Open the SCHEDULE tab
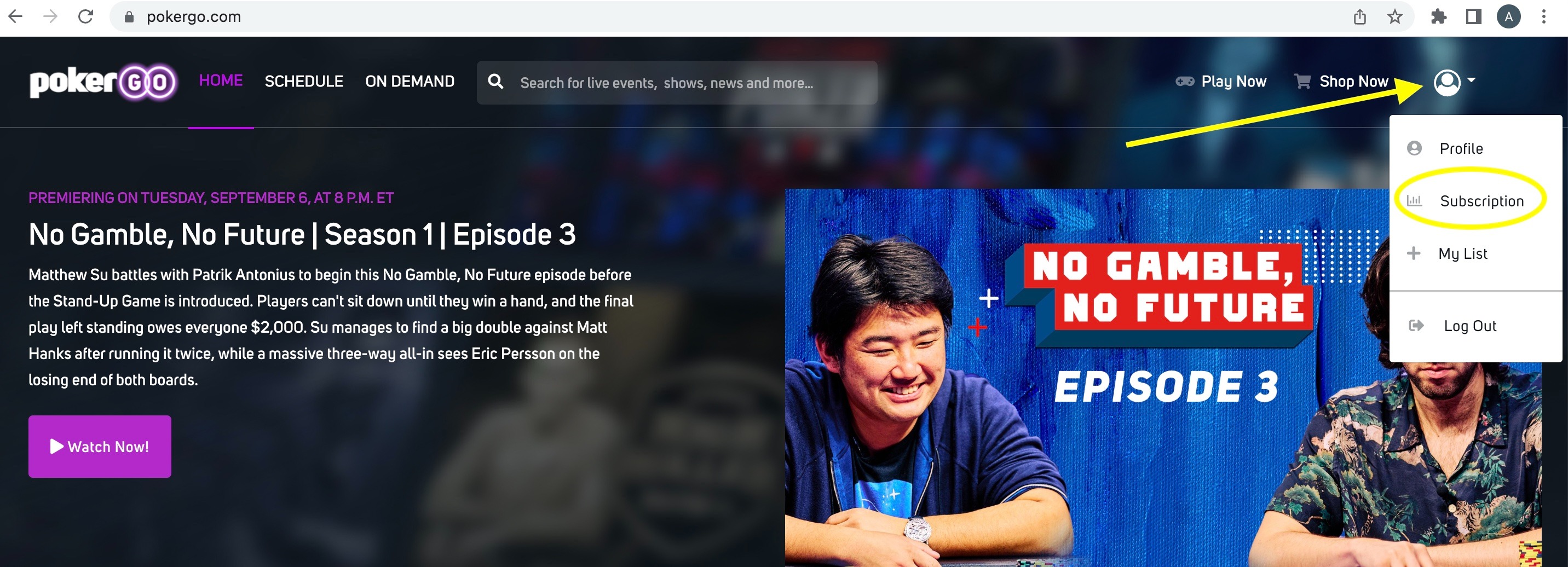Viewport: 1568px width, 567px height. [304, 82]
